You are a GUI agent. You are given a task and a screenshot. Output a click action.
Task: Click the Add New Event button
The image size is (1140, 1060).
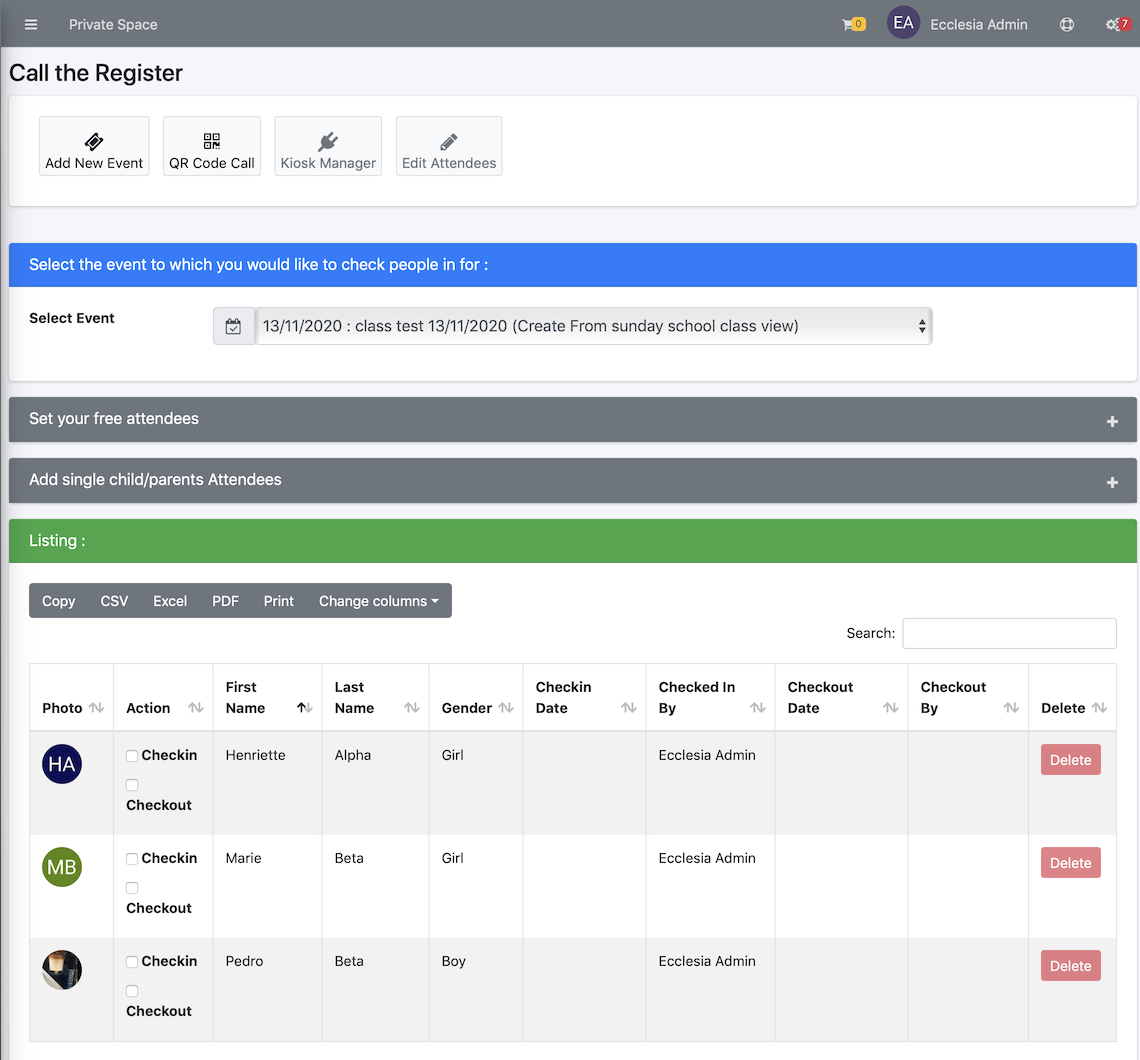coord(94,146)
